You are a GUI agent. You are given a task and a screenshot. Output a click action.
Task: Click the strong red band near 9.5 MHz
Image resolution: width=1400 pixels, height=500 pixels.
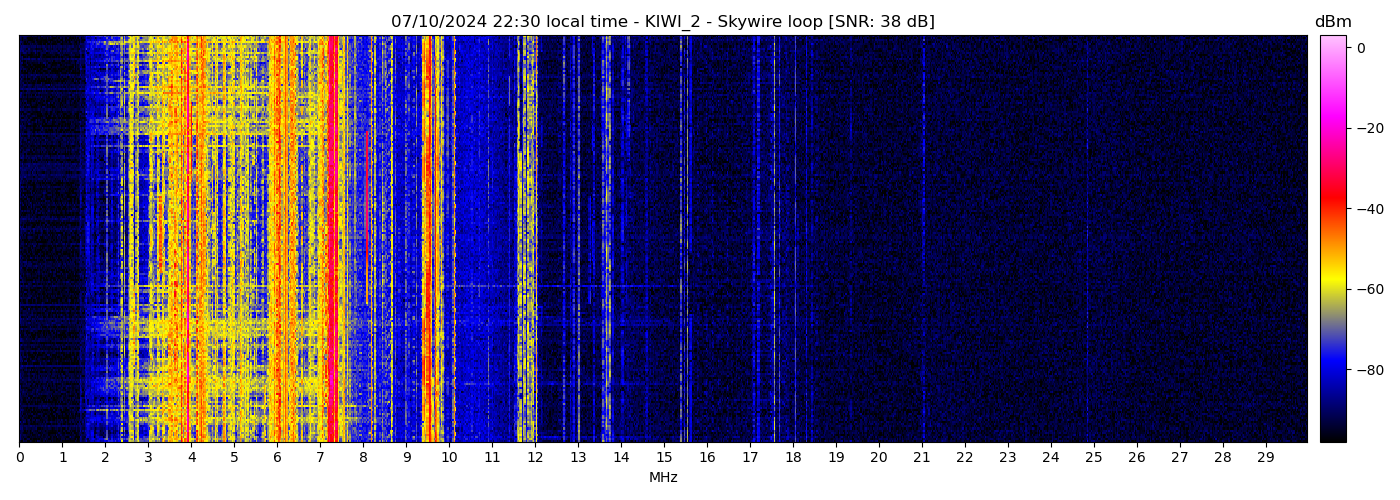(x=426, y=240)
